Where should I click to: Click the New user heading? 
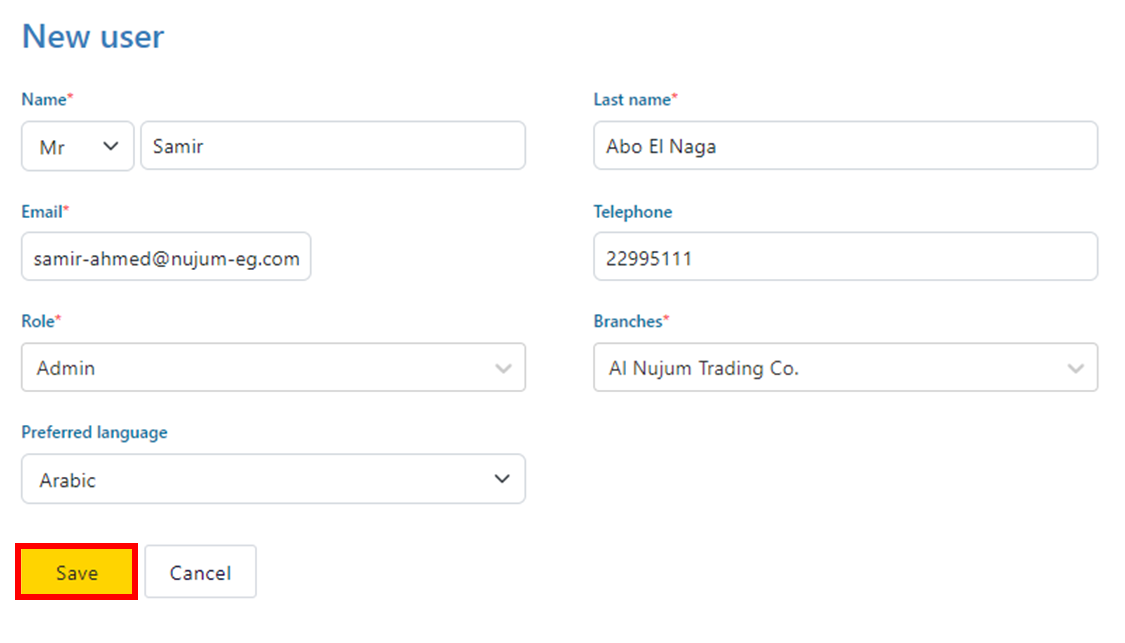click(x=93, y=37)
